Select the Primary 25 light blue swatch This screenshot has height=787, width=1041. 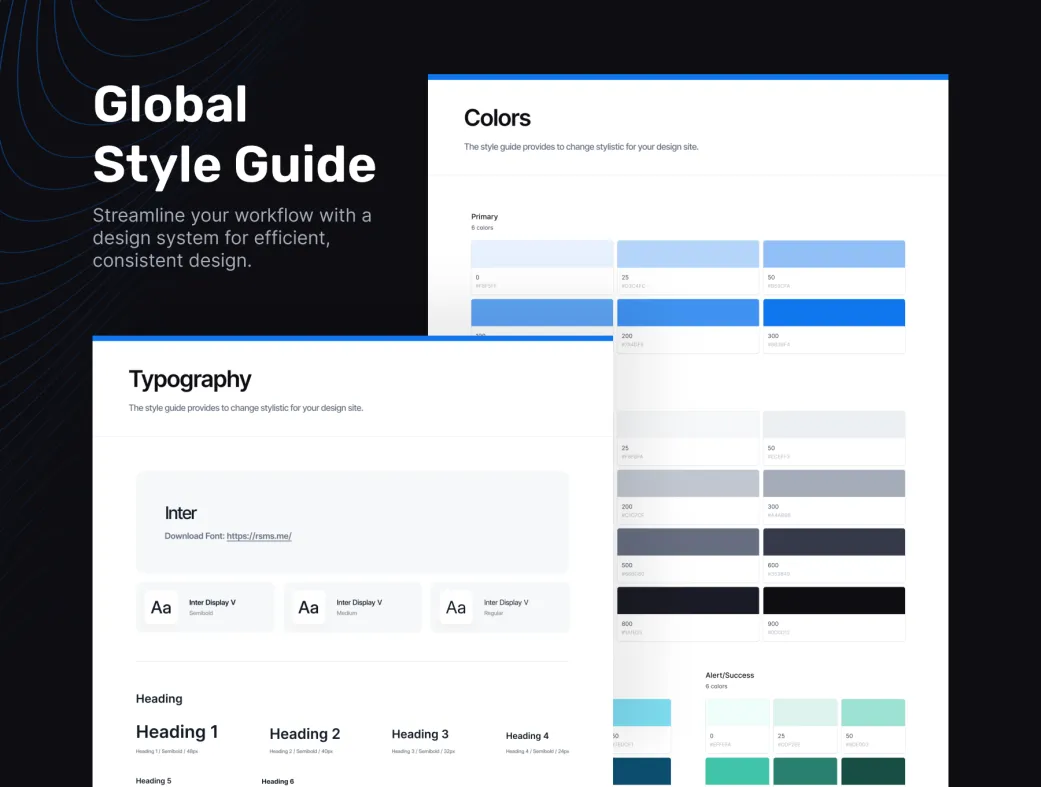(688, 254)
